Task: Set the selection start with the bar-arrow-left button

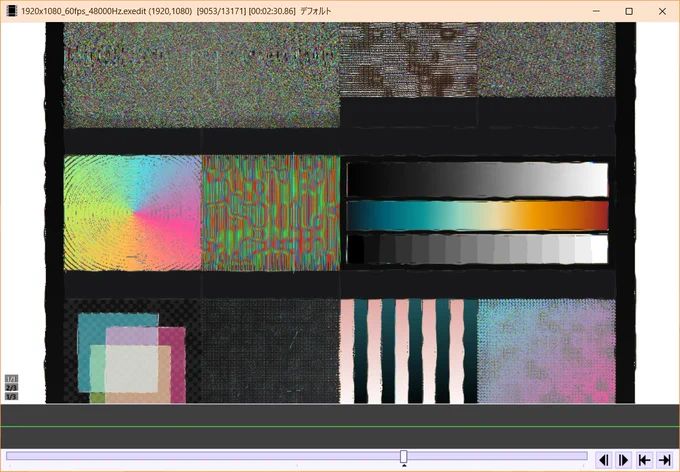Action: (644, 460)
